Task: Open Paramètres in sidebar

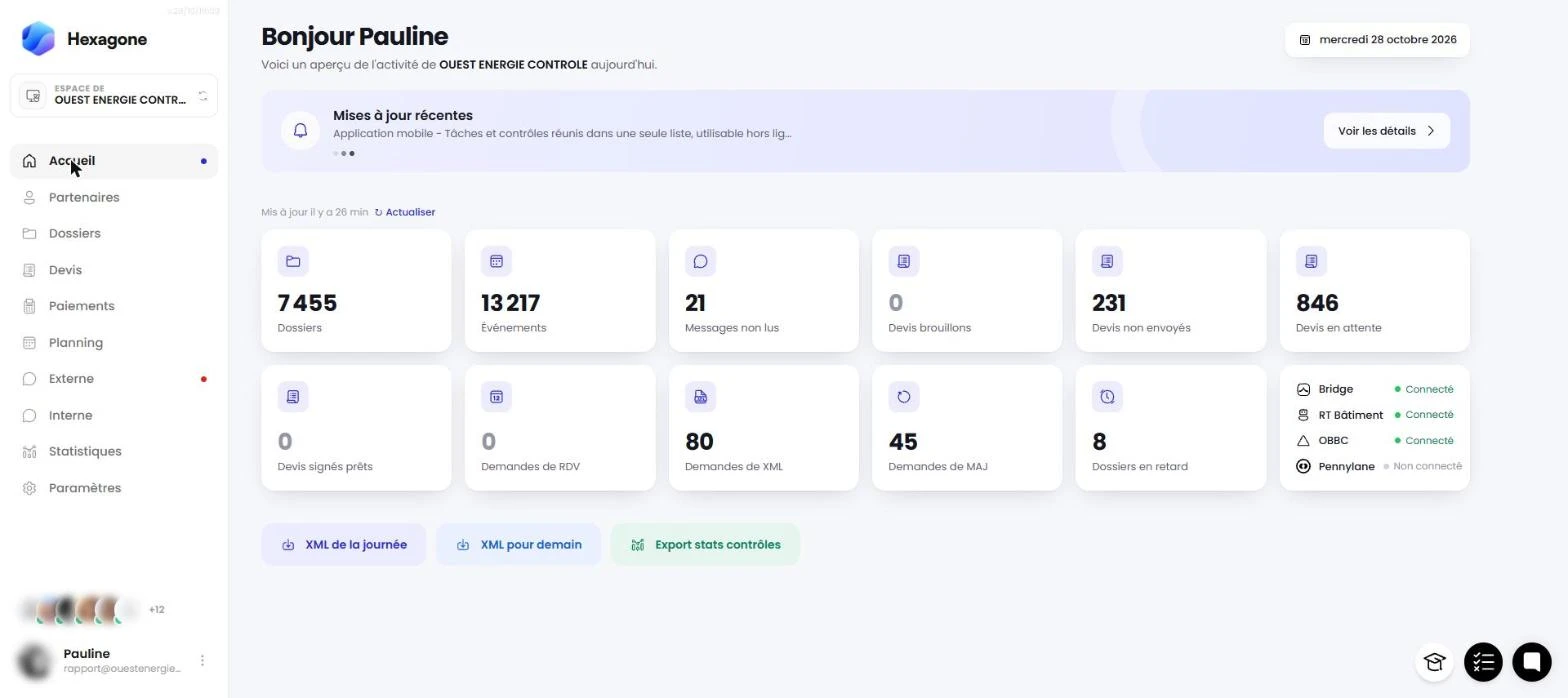Action: pos(114,488)
